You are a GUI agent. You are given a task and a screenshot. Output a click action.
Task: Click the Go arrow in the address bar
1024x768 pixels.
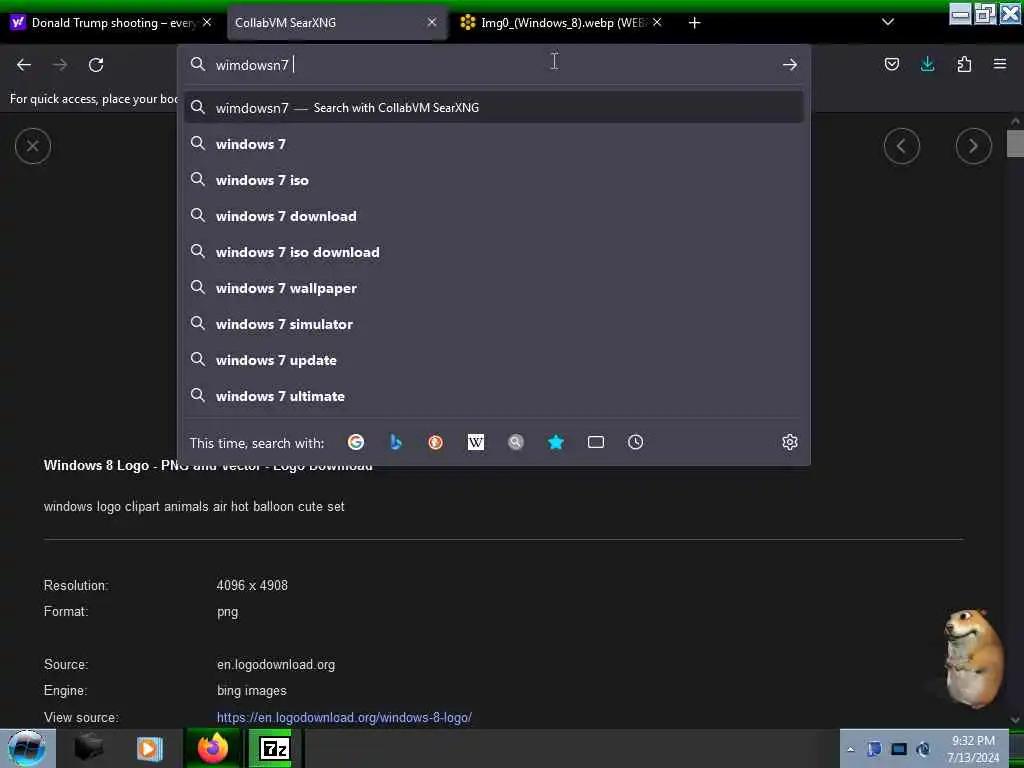(x=790, y=65)
